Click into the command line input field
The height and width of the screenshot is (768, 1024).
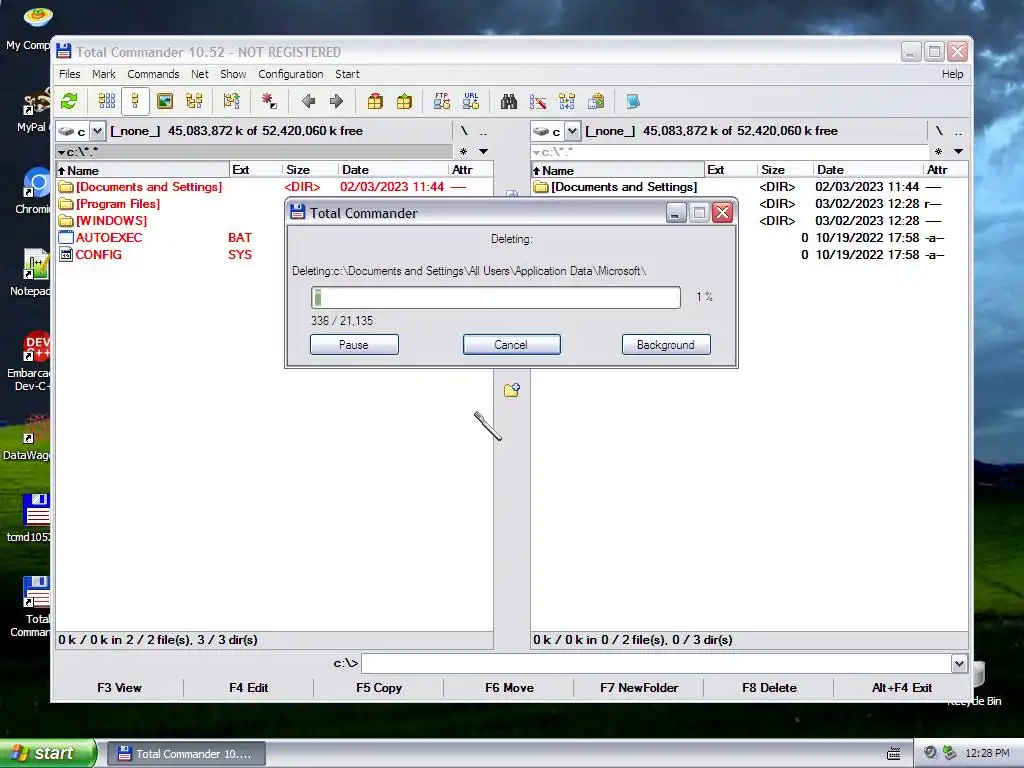(656, 664)
